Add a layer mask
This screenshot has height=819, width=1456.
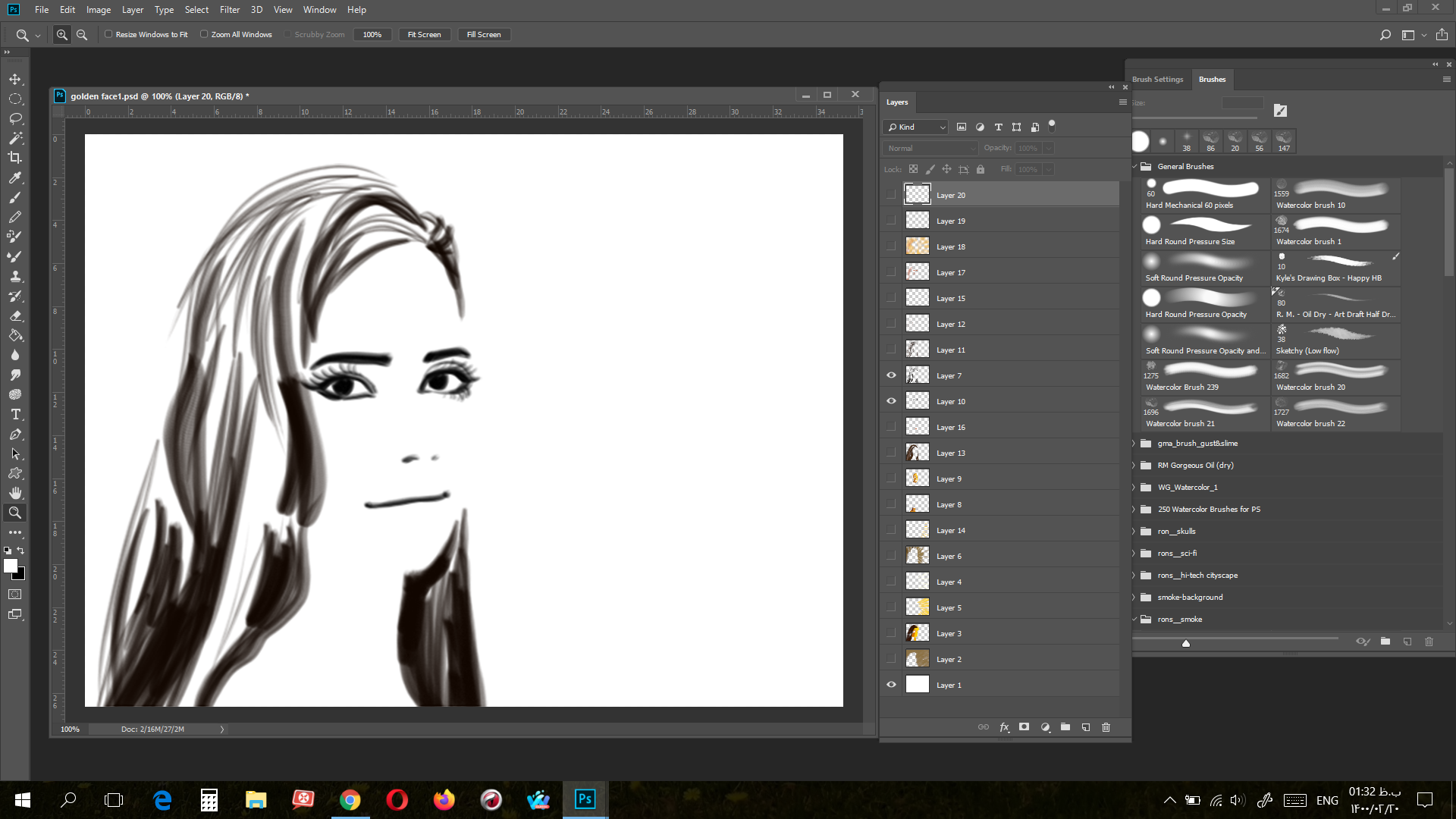1025,727
